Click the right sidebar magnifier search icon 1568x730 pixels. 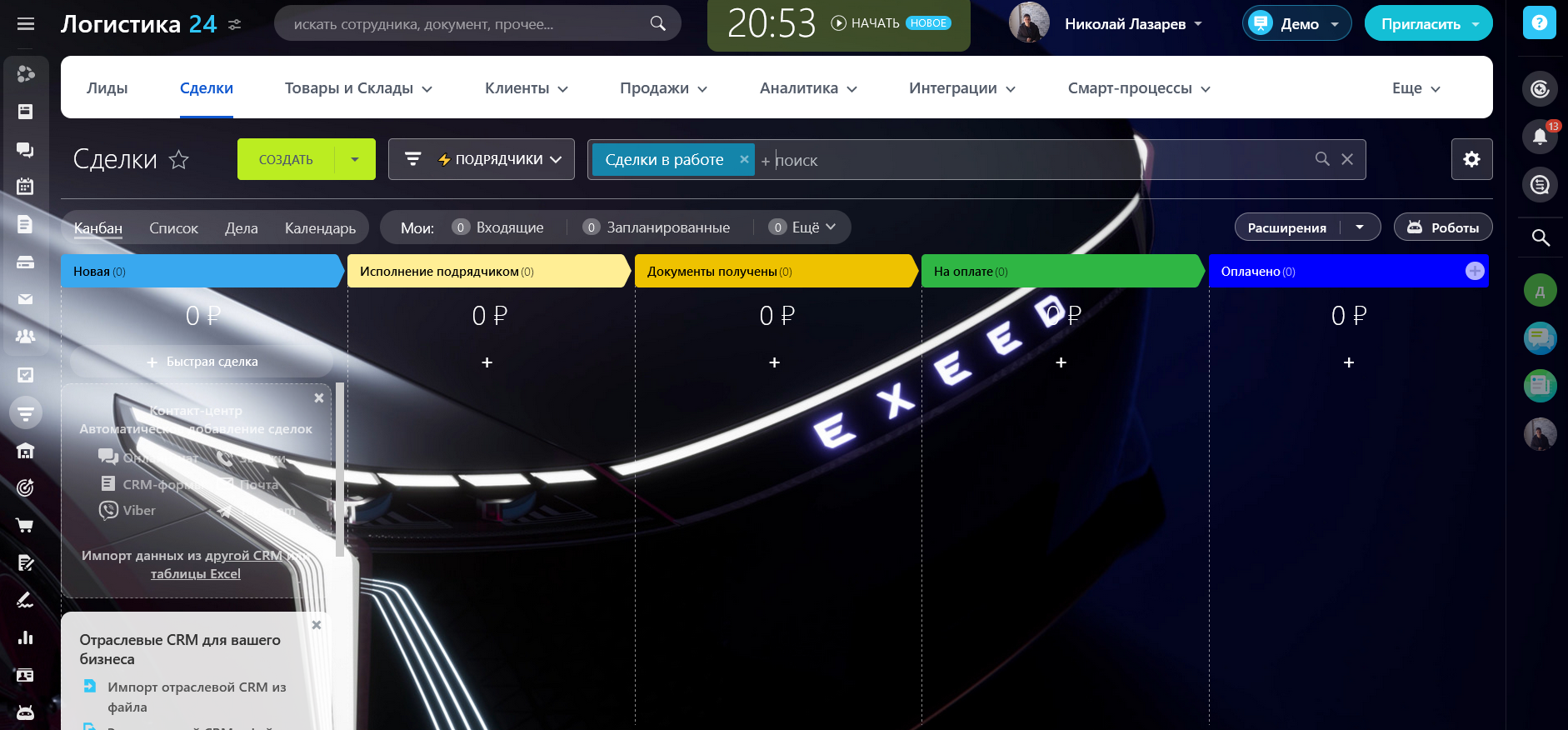[x=1541, y=238]
